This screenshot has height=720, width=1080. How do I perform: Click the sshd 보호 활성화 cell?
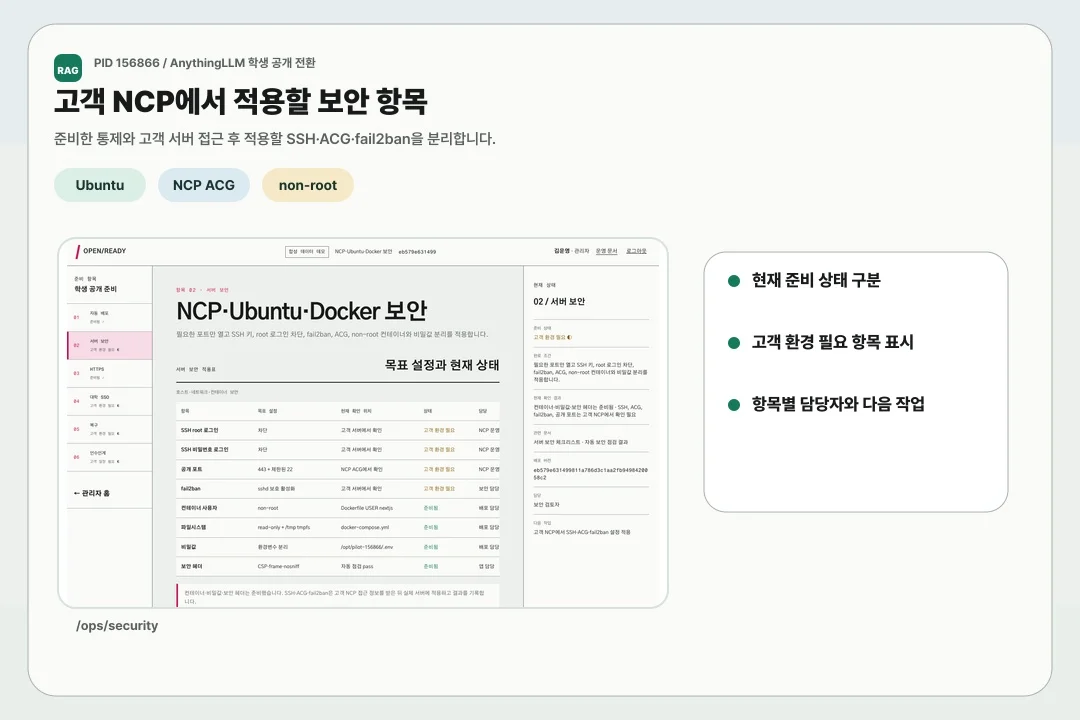276,488
